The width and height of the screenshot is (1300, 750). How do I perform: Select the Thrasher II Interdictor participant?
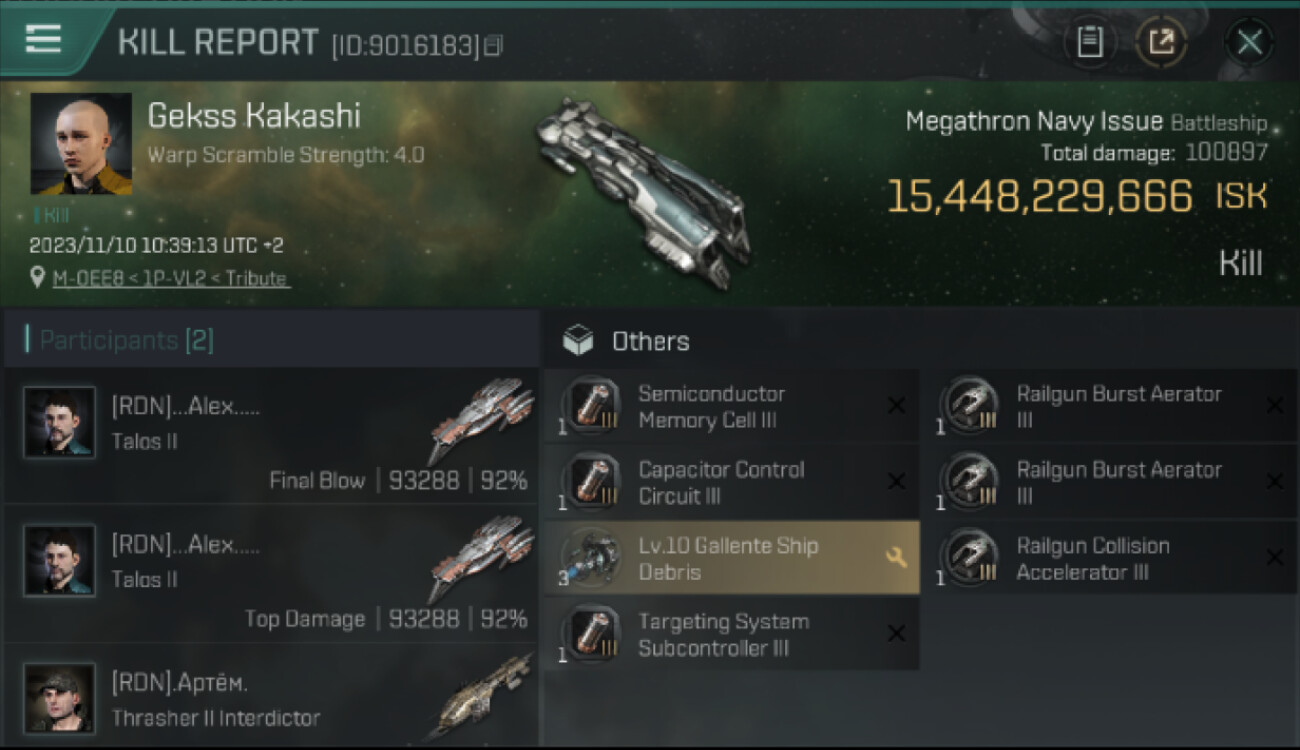[272, 696]
